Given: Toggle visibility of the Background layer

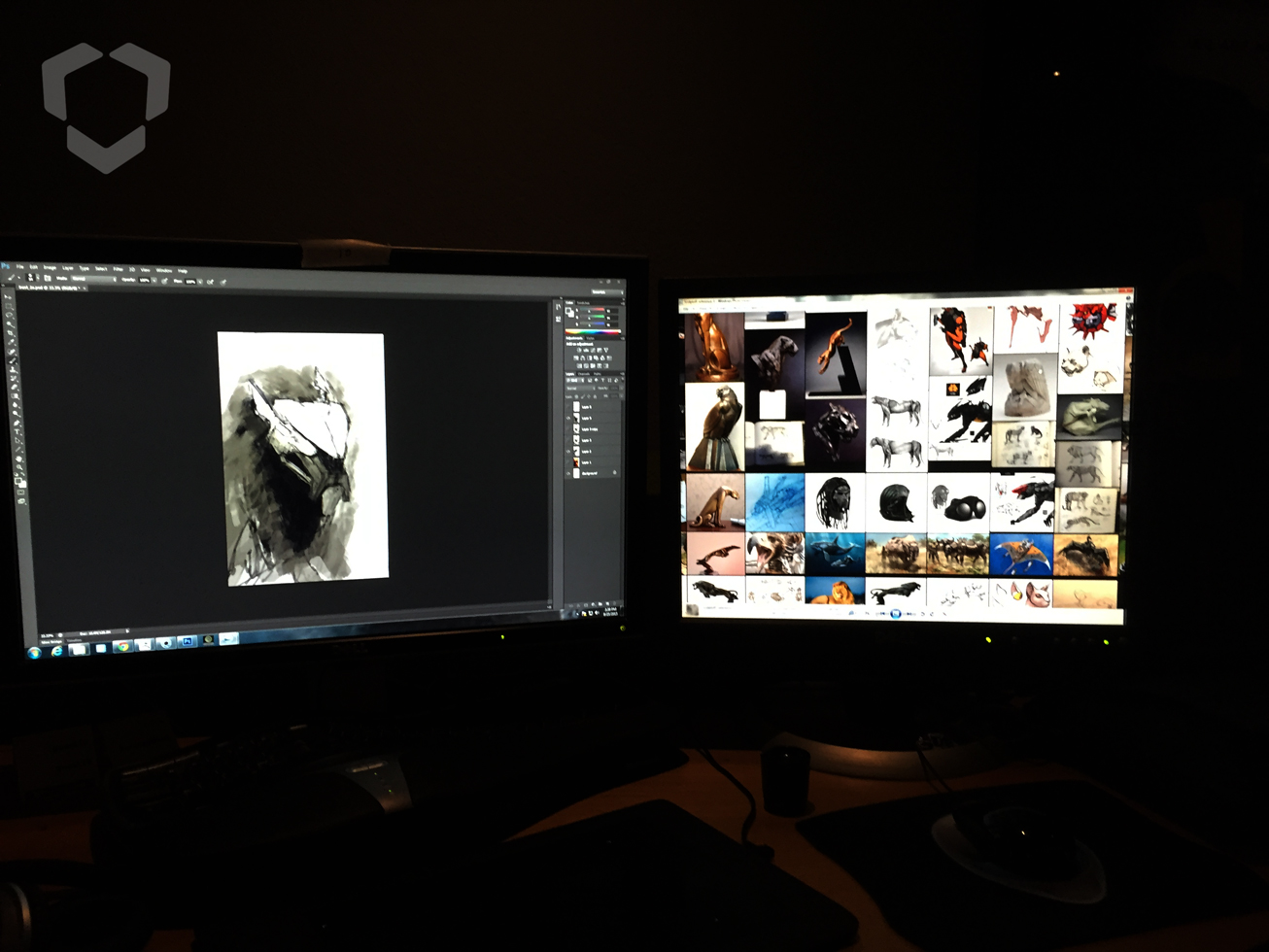Looking at the screenshot, I should [568, 473].
